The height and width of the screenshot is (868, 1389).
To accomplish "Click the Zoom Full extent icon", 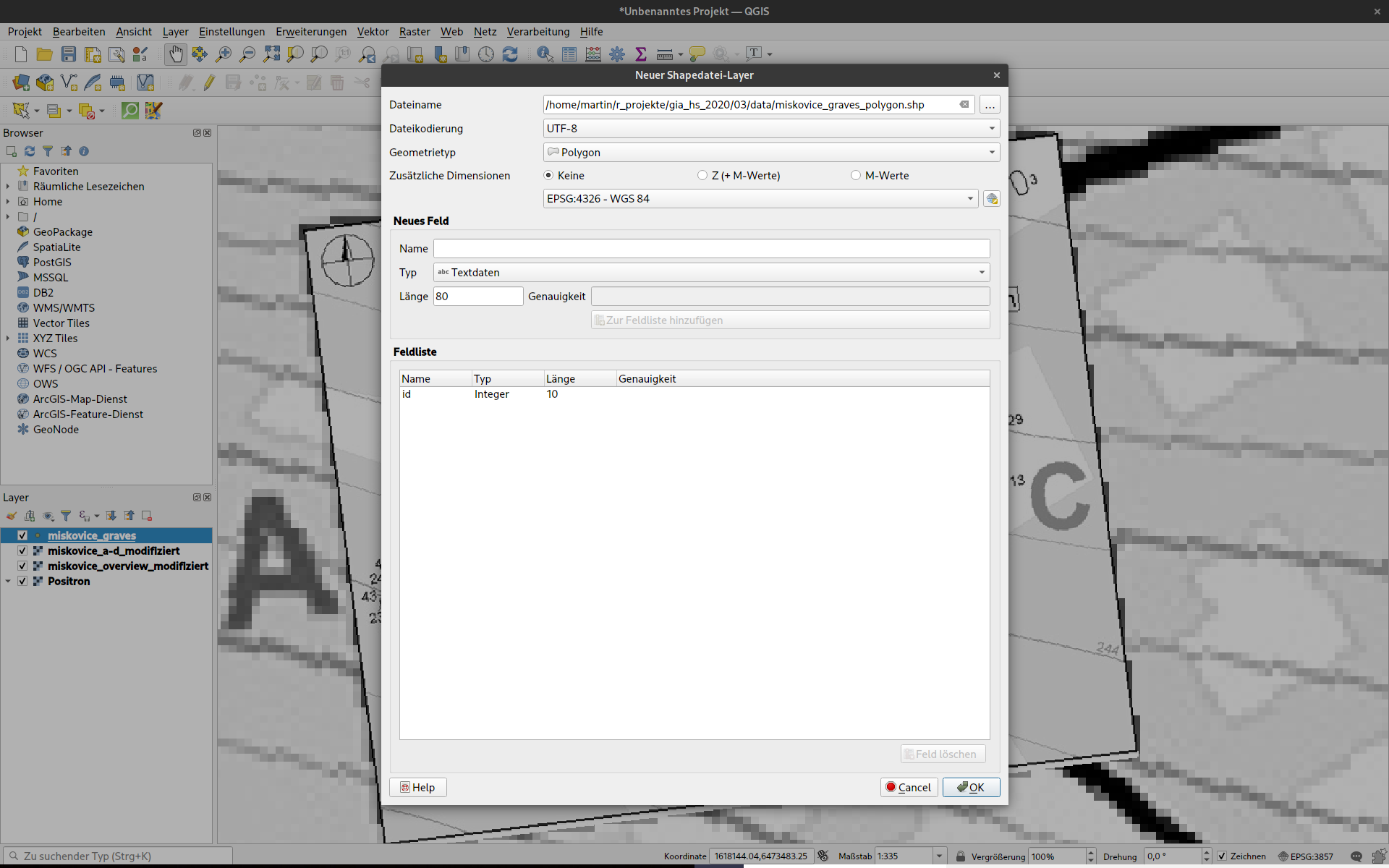I will coord(271,54).
